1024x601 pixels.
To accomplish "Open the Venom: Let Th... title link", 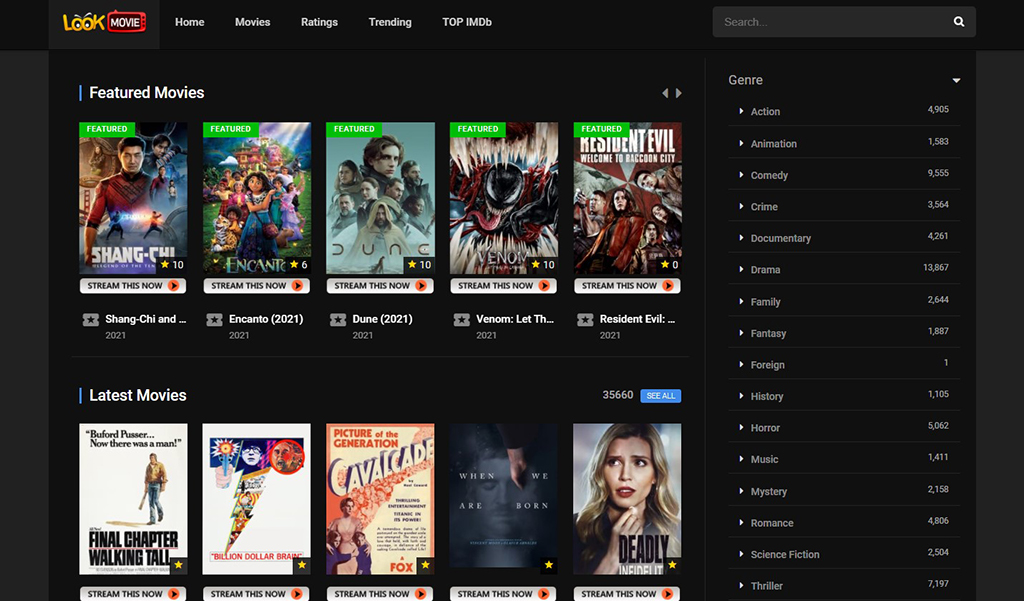I will pyautogui.click(x=515, y=319).
